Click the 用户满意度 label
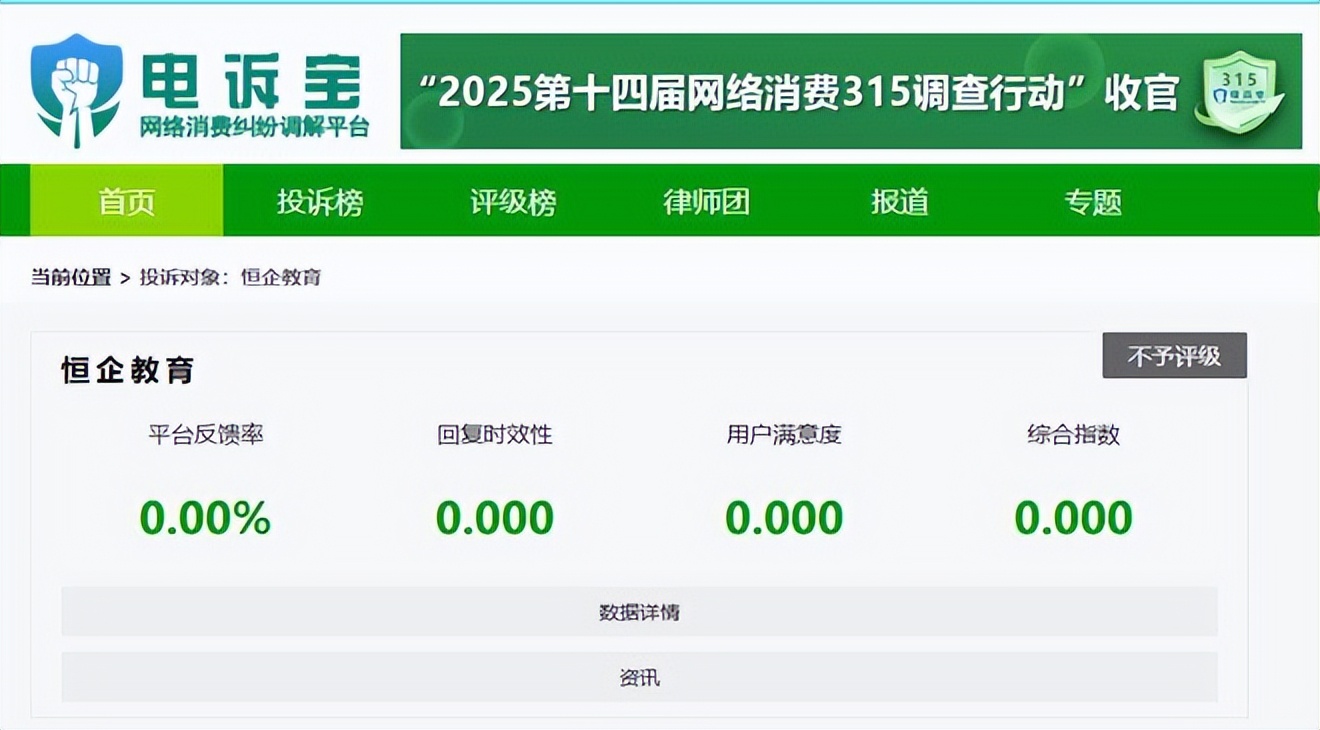 784,435
